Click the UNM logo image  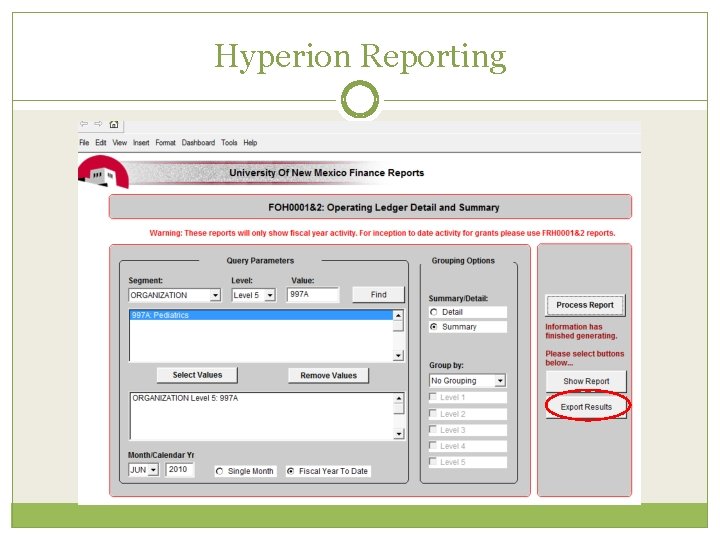point(103,172)
